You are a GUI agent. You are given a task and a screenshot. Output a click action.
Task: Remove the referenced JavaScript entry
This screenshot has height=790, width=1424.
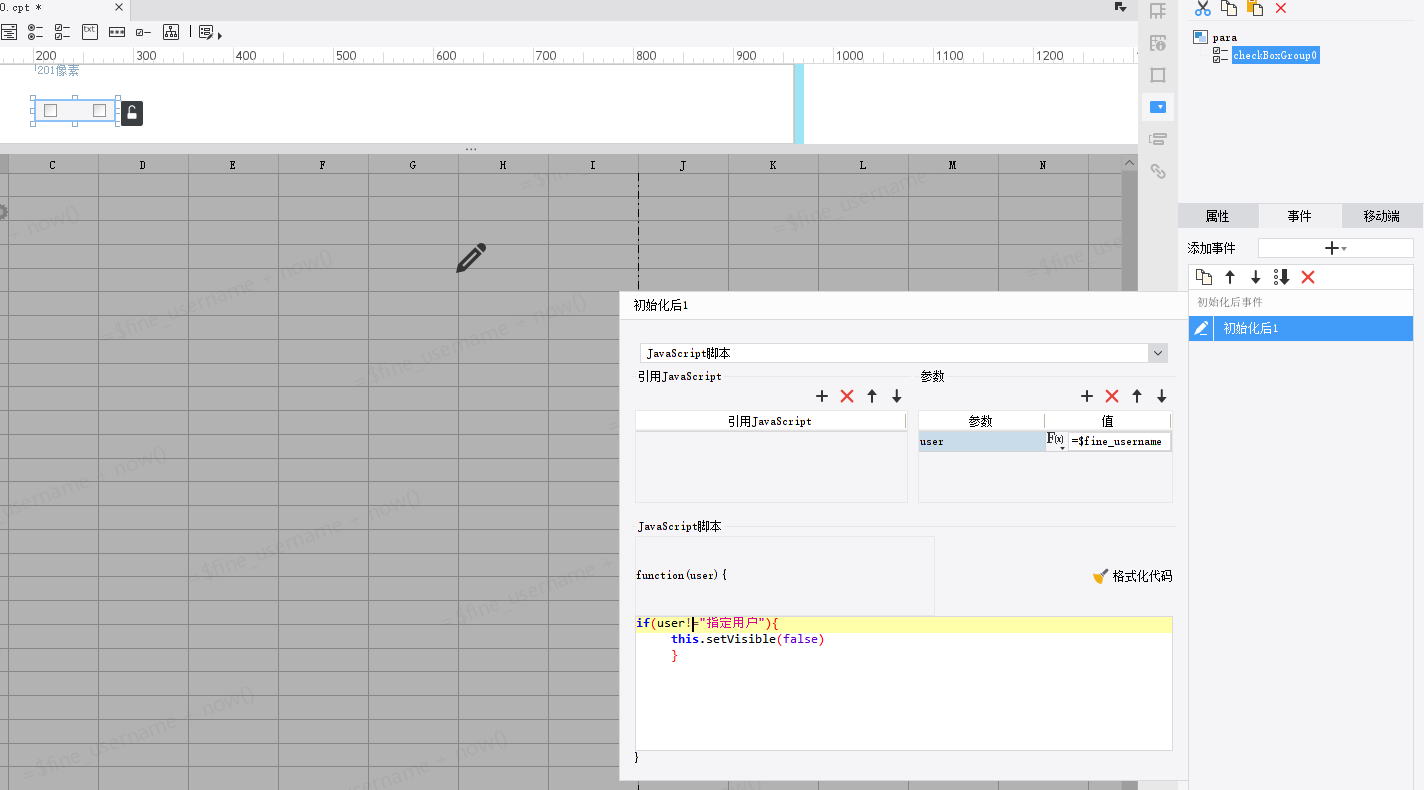pyautogui.click(x=847, y=396)
